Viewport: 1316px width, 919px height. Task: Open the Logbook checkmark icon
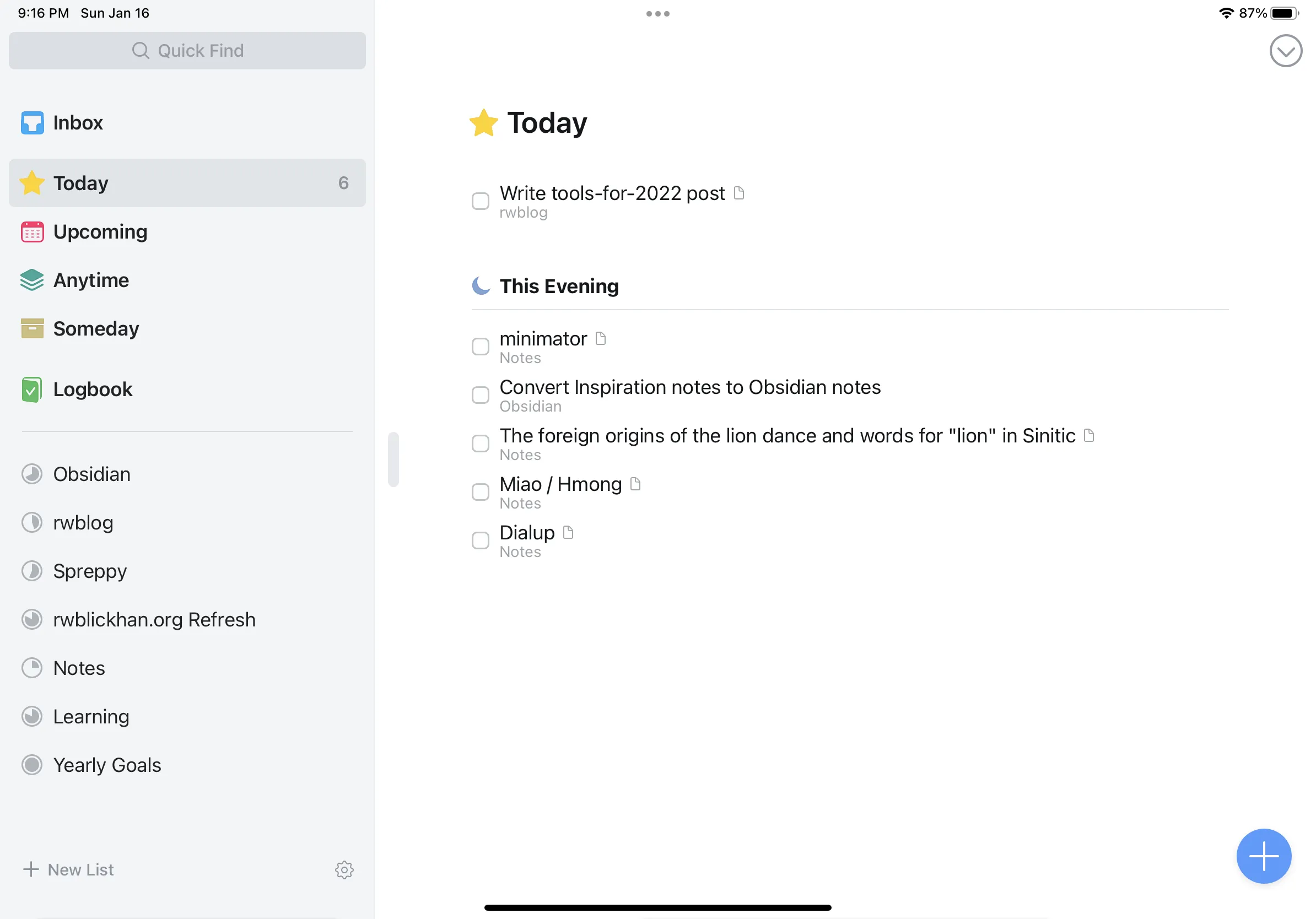32,389
